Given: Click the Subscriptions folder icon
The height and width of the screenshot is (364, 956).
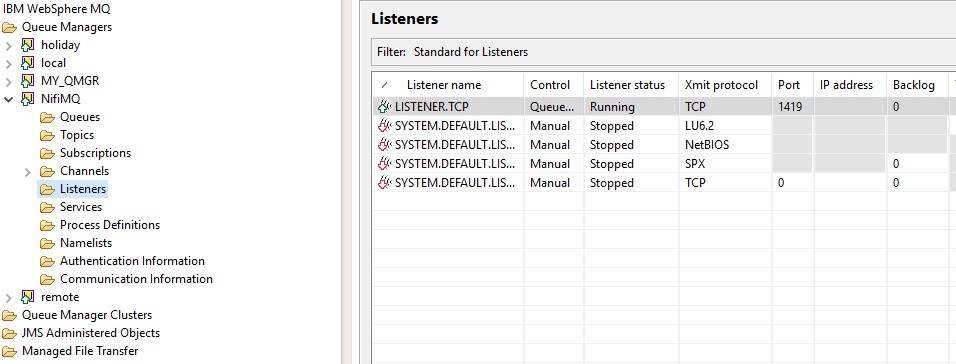Looking at the screenshot, I should pyautogui.click(x=47, y=153).
